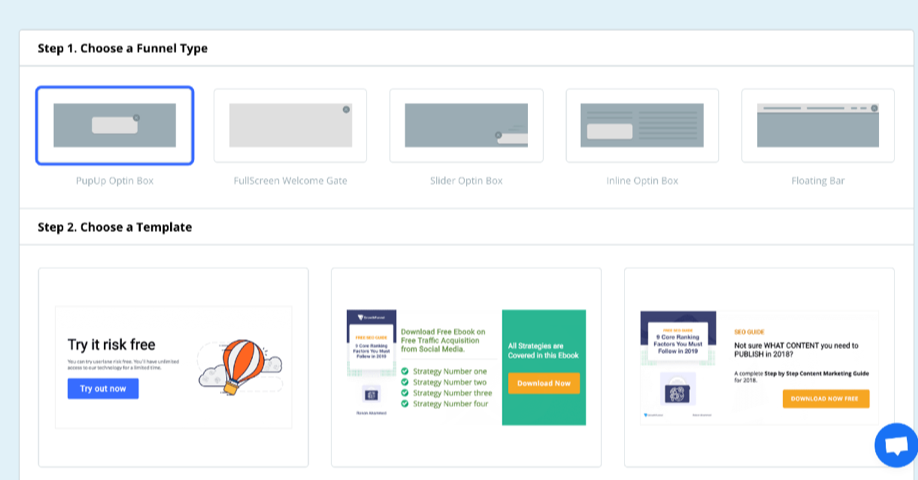The width and height of the screenshot is (918, 480).
Task: Choose the FullScreen Welcome Gate funnel type
Action: (x=290, y=125)
